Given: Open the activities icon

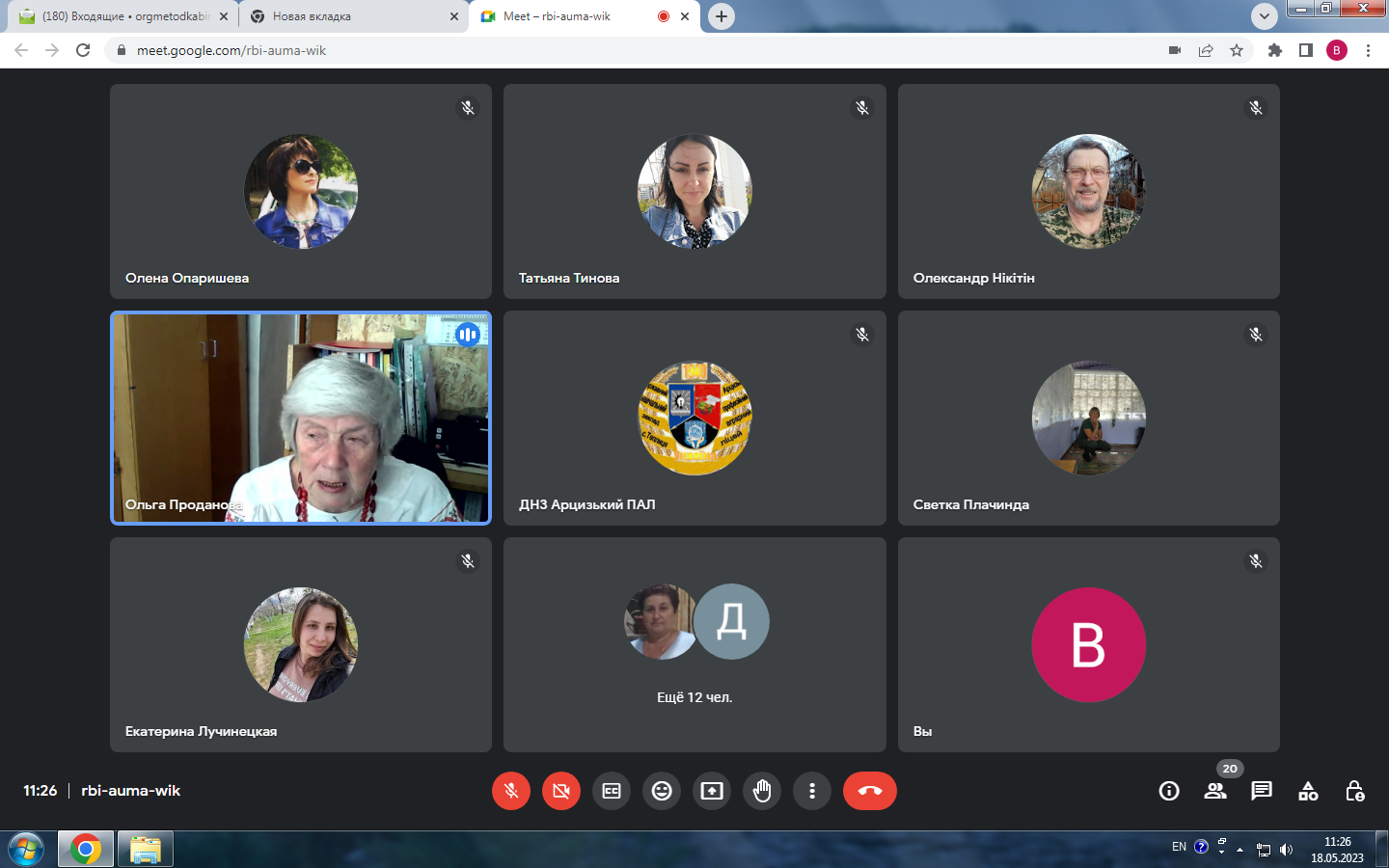Looking at the screenshot, I should point(1308,791).
